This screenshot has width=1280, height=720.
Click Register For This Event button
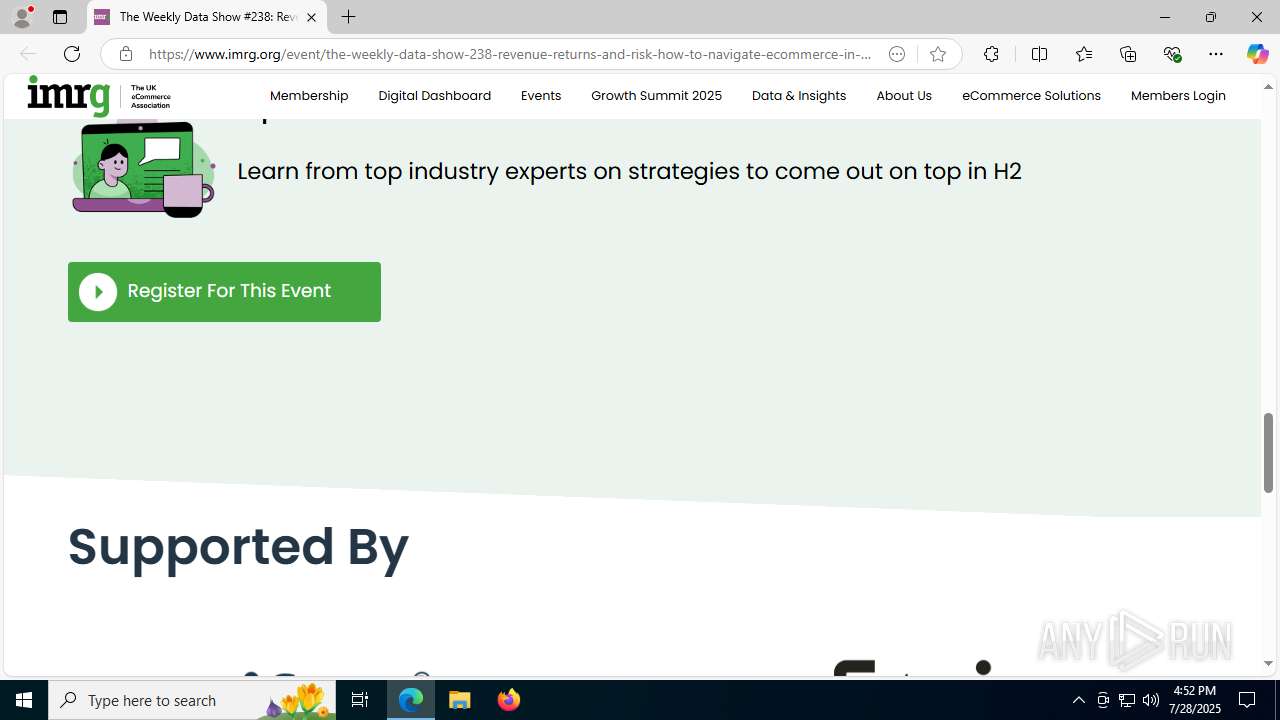coord(224,292)
